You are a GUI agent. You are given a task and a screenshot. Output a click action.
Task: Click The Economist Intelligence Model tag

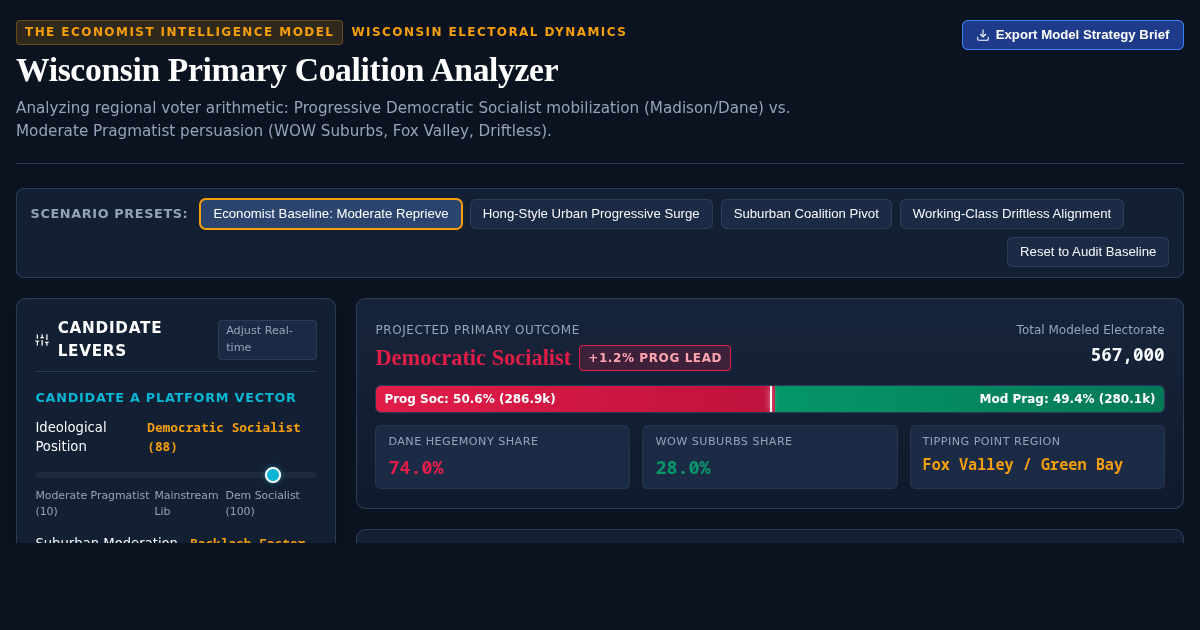(x=179, y=32)
